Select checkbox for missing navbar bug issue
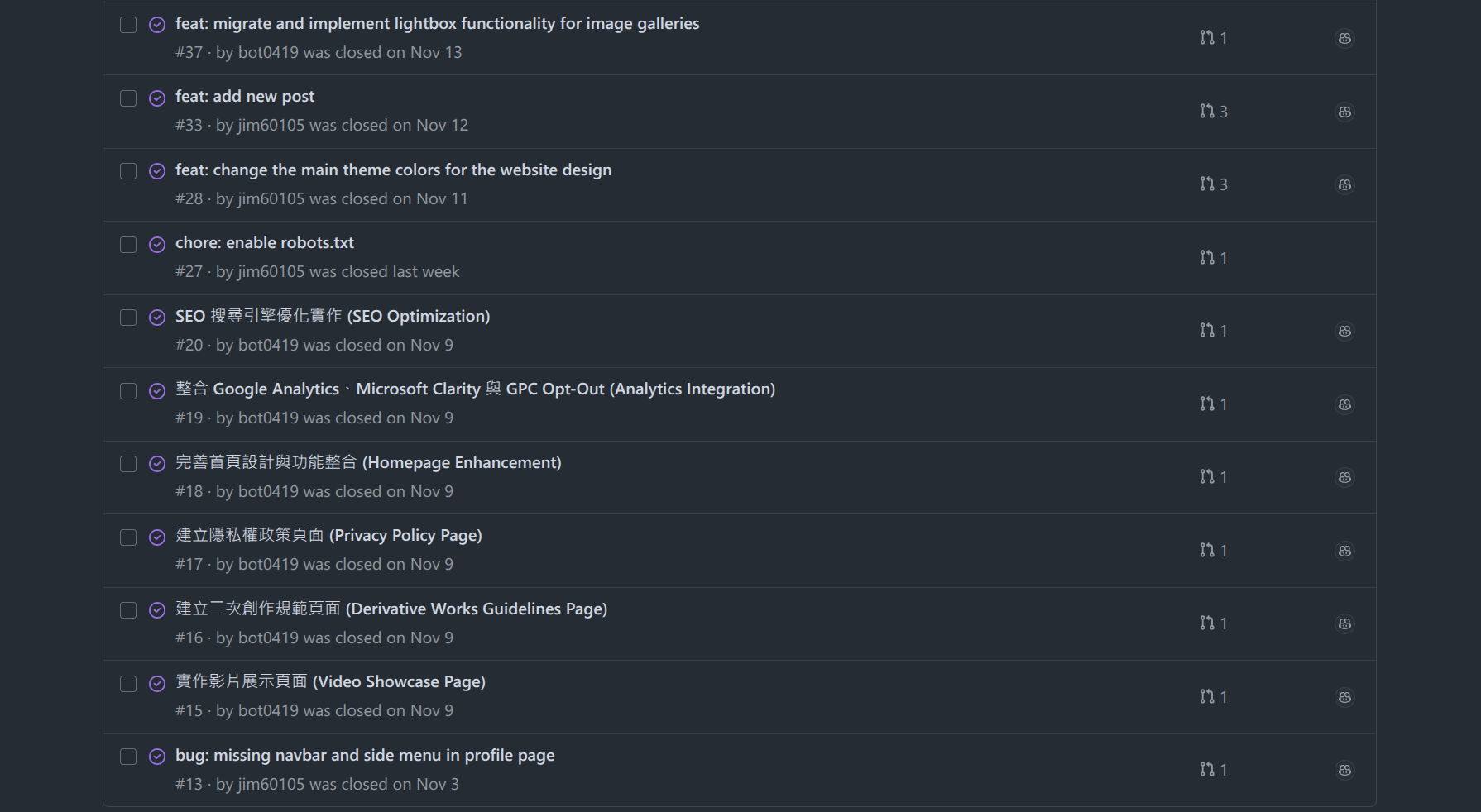The width and height of the screenshot is (1481, 812). click(x=128, y=757)
